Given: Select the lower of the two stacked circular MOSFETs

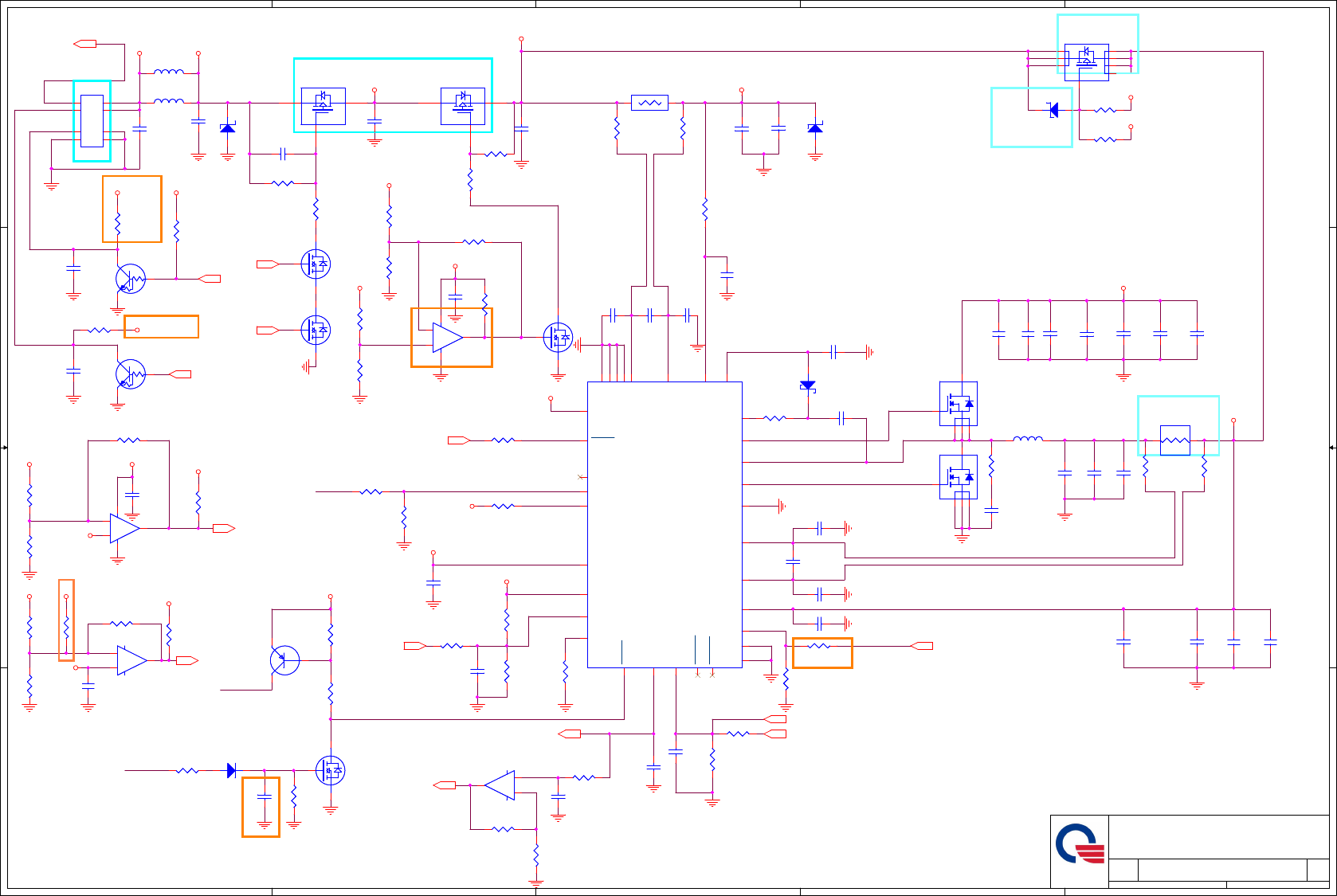Looking at the screenshot, I should click(x=316, y=330).
